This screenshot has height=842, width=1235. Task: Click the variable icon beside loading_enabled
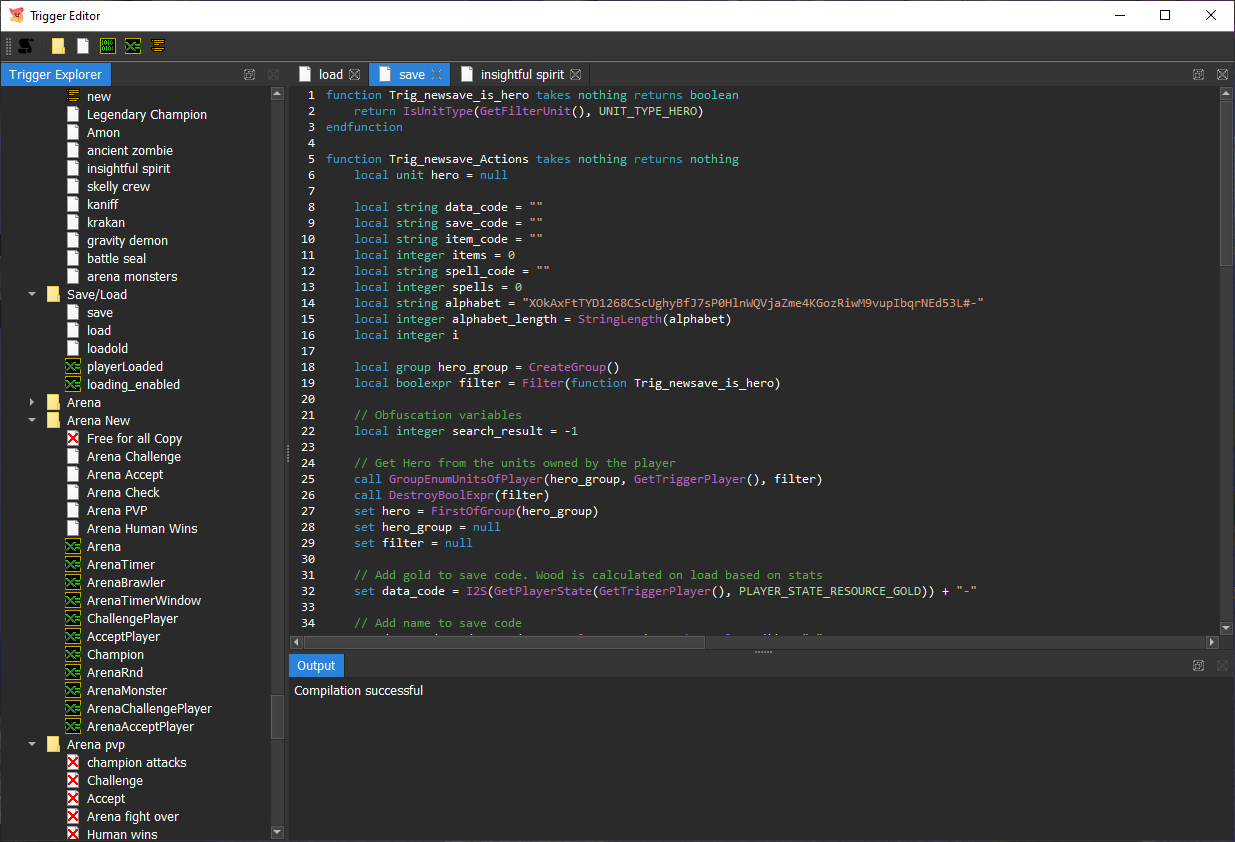point(73,385)
